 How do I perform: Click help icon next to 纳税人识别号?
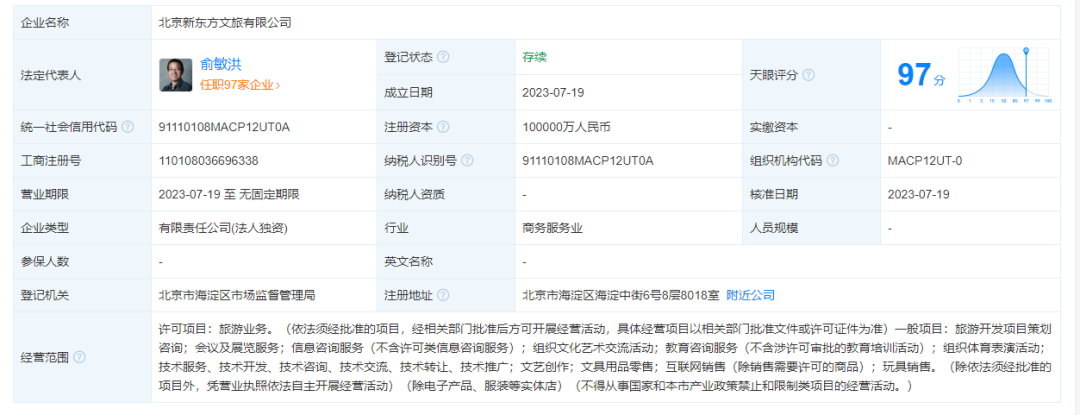coord(467,160)
